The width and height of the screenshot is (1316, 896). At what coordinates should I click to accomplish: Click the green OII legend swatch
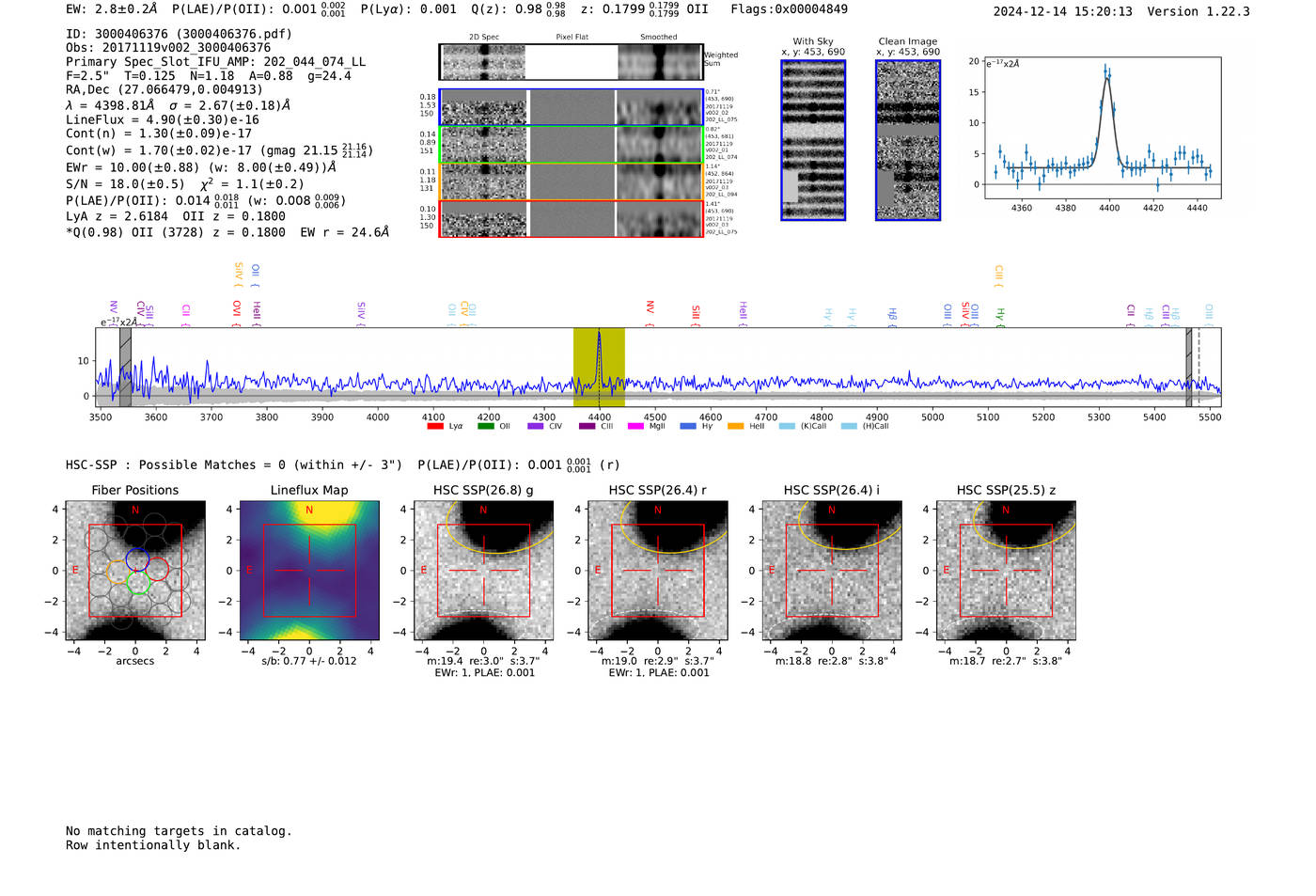pyautogui.click(x=485, y=426)
